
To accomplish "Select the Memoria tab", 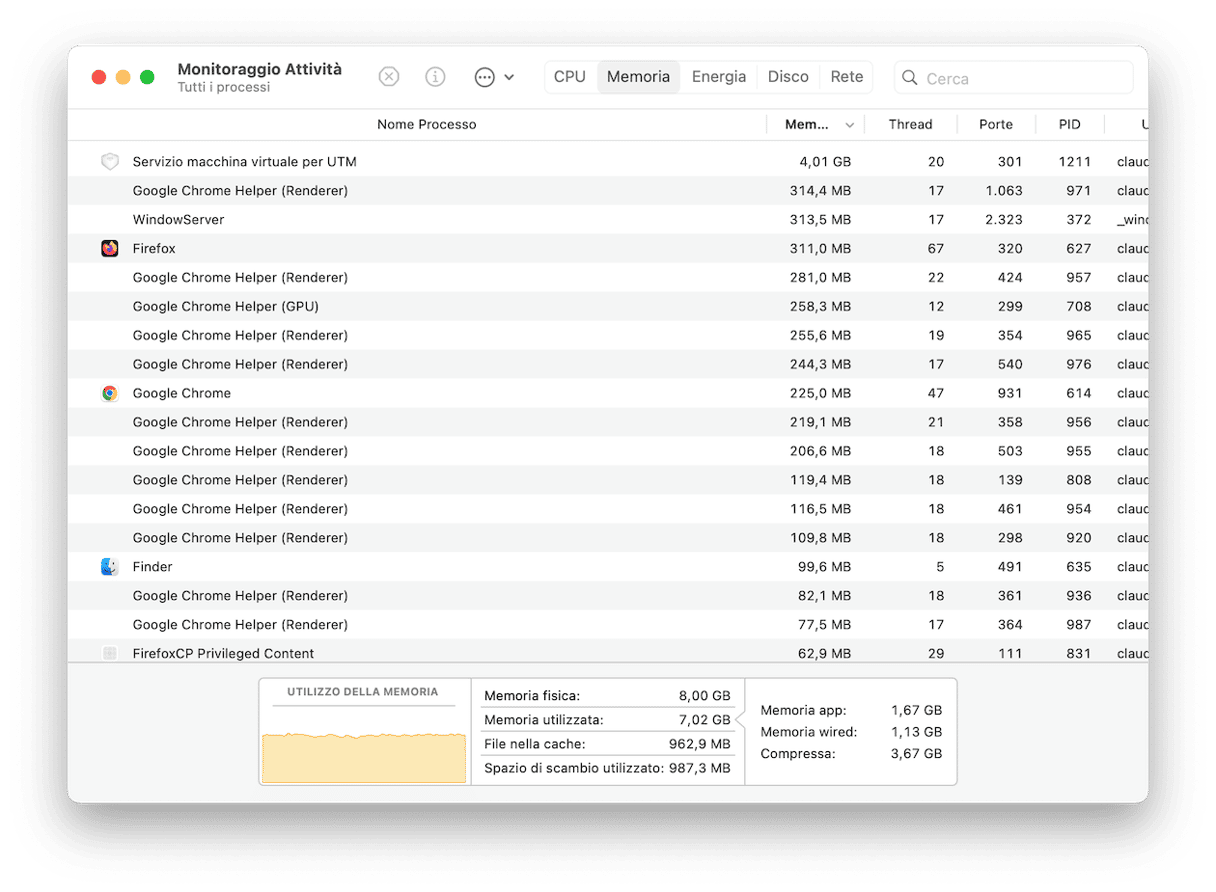I will point(638,77).
